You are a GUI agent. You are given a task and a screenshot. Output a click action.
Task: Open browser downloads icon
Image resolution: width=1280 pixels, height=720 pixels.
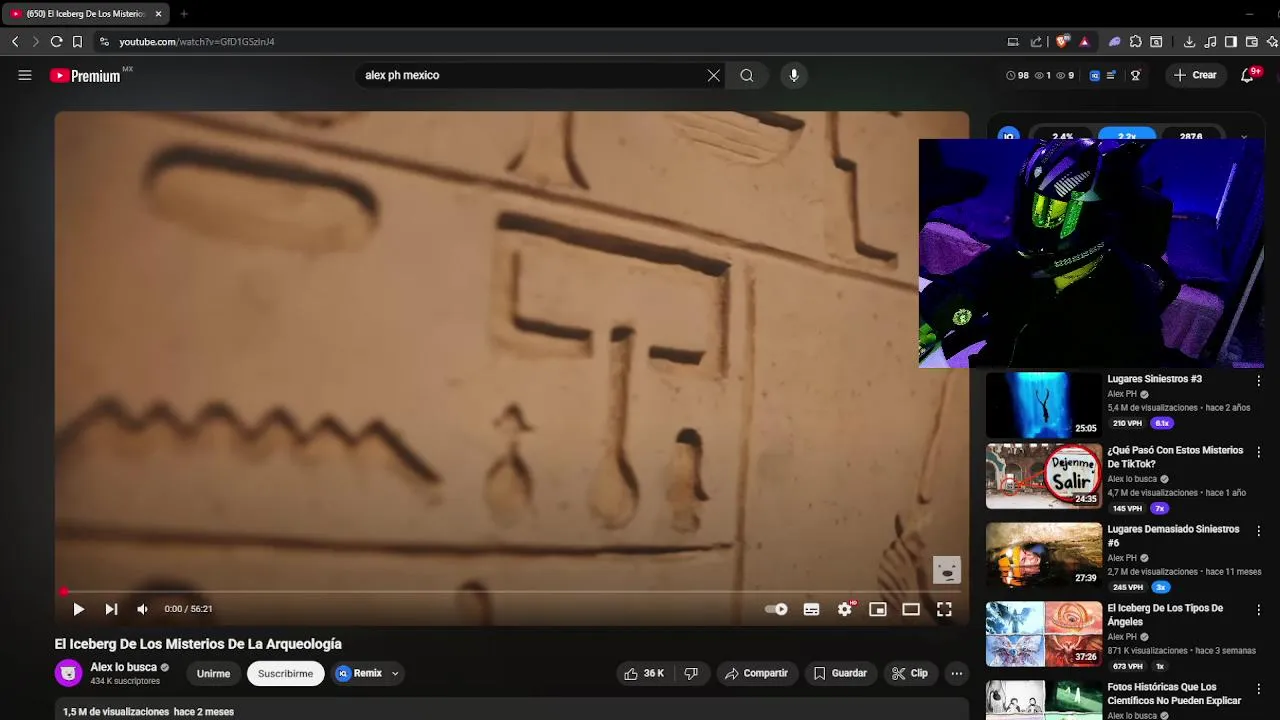click(1189, 41)
